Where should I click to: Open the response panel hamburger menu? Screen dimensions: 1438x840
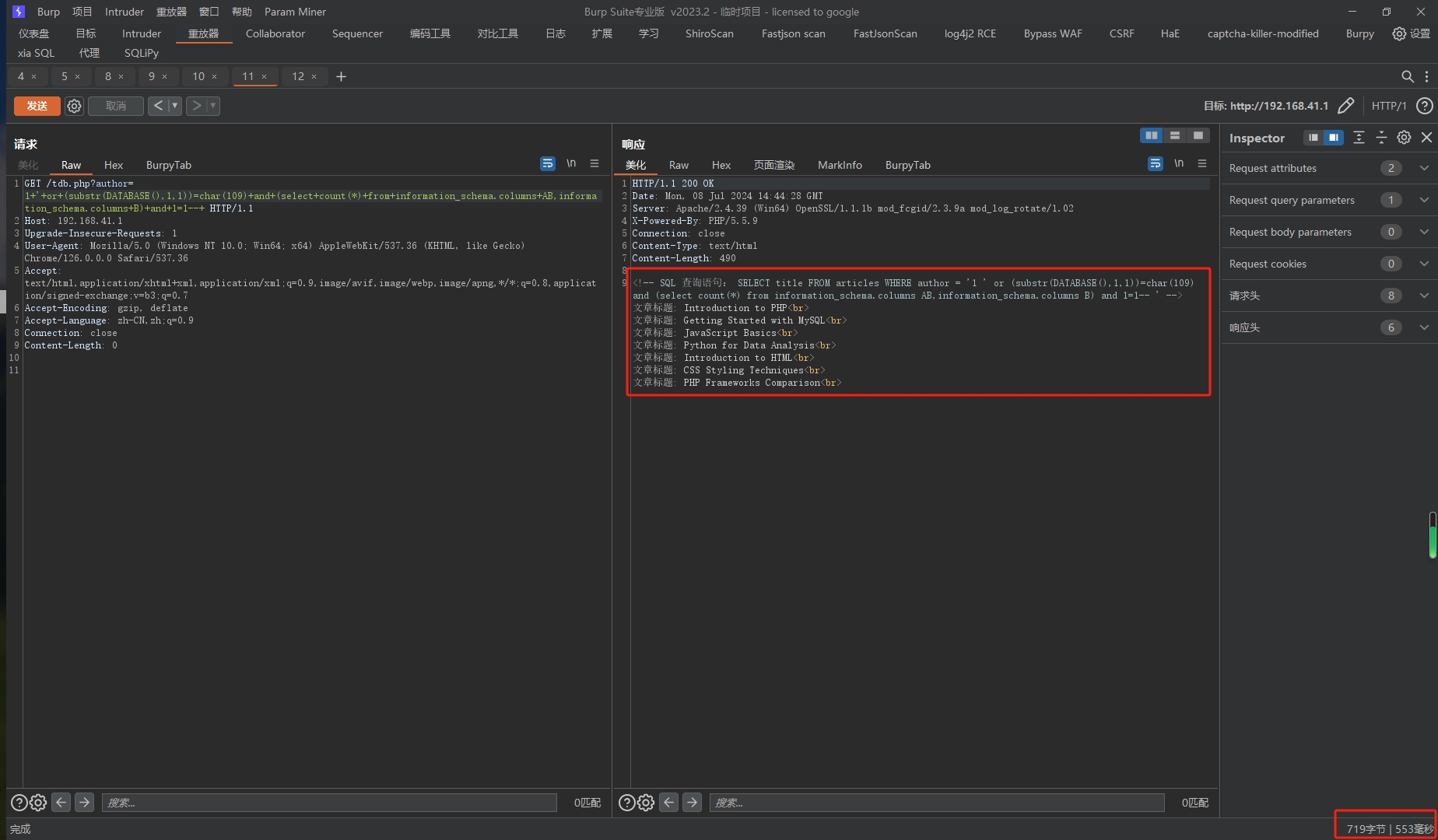1202,163
